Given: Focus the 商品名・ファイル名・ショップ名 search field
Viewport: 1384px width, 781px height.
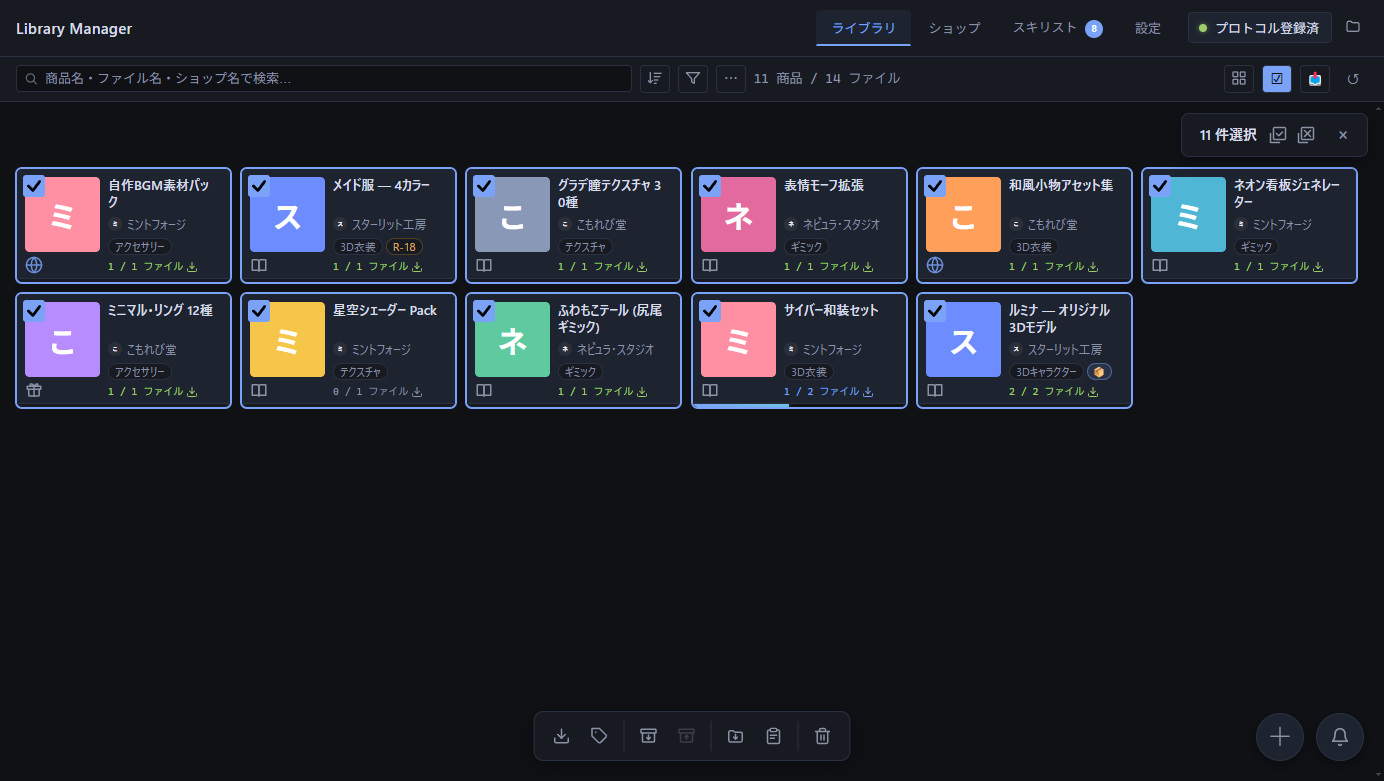Looking at the screenshot, I should (x=324, y=78).
